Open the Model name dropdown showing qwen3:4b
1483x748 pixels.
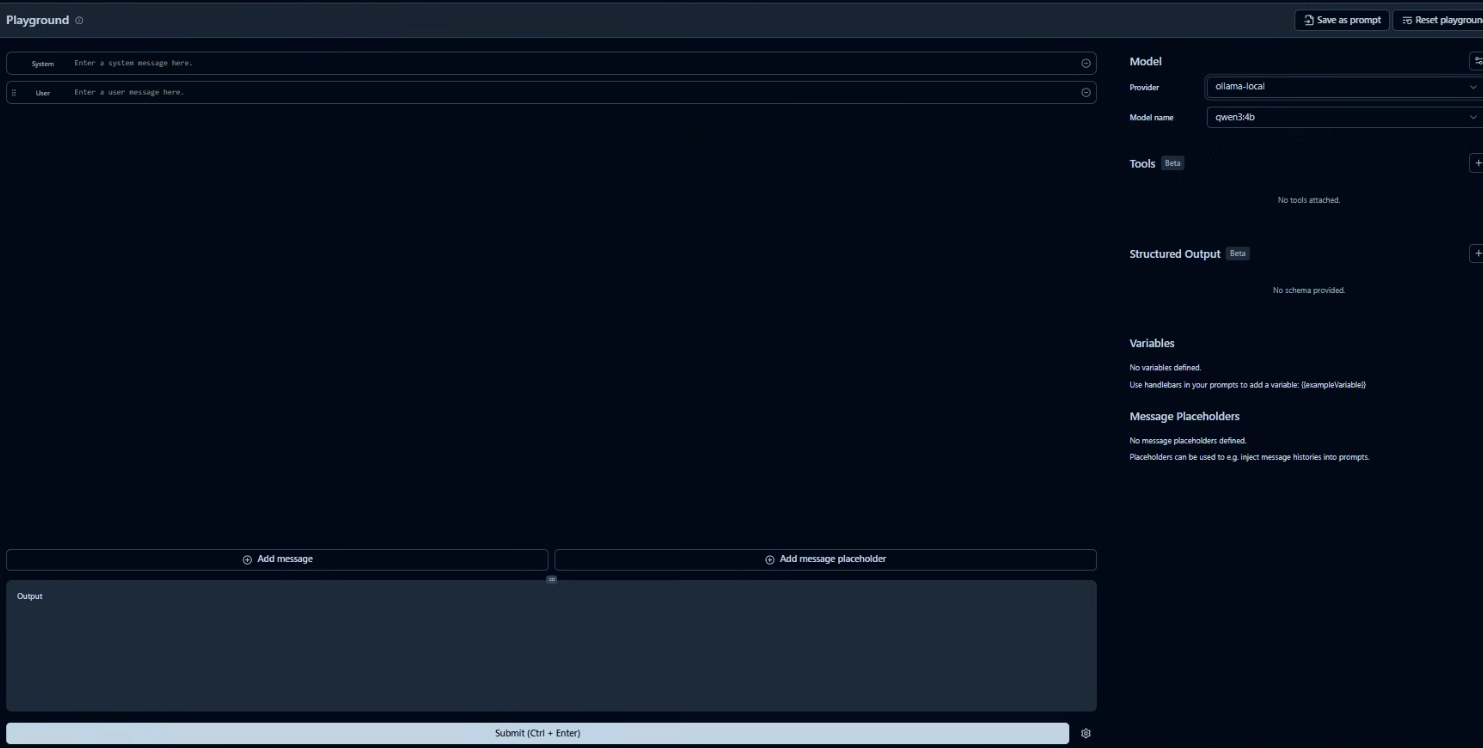[x=1343, y=117]
